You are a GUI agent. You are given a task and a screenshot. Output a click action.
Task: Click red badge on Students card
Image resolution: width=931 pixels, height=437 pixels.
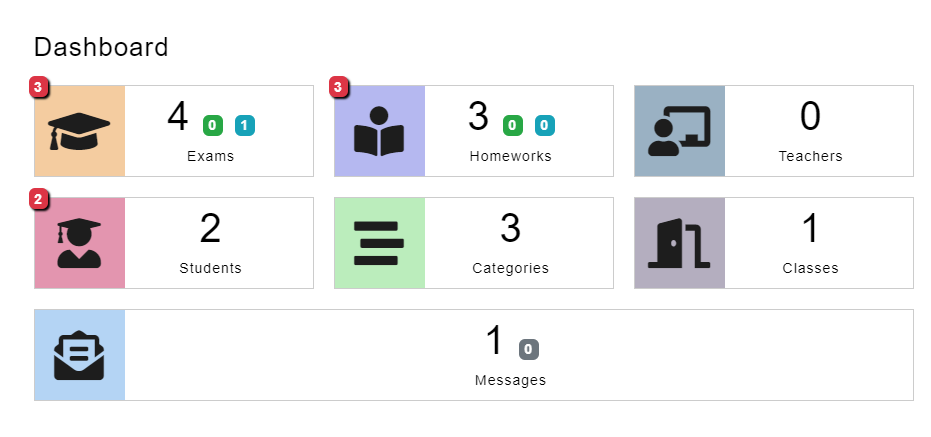pyautogui.click(x=38, y=200)
